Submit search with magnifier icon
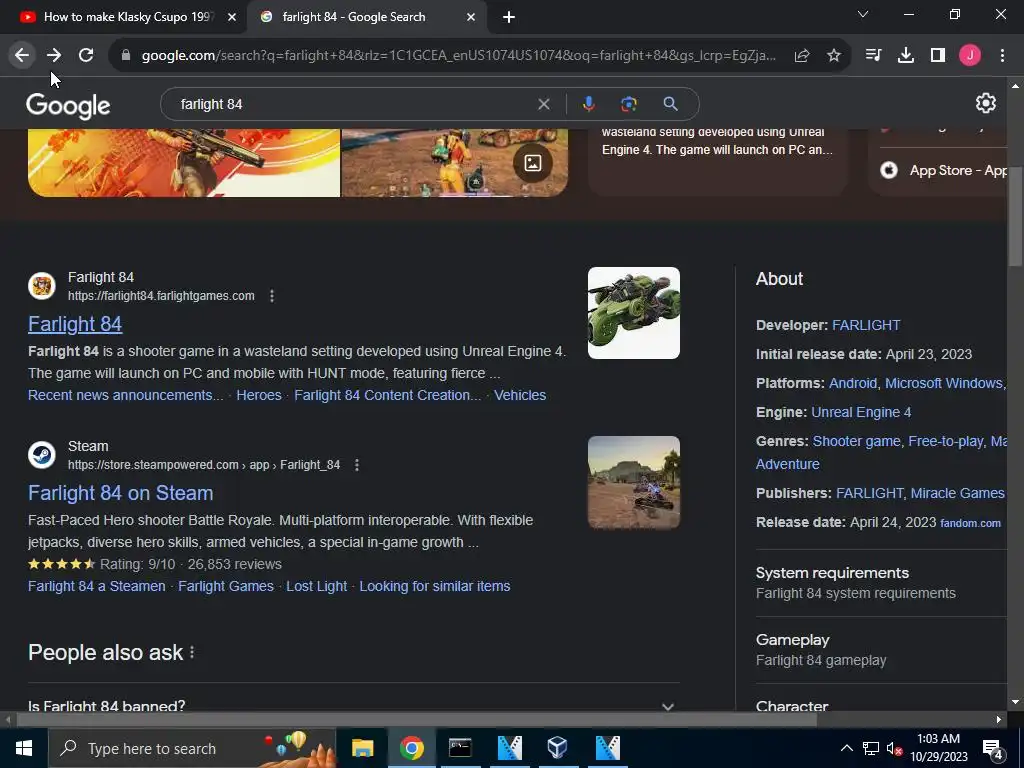This screenshot has height=768, width=1024. (x=670, y=104)
